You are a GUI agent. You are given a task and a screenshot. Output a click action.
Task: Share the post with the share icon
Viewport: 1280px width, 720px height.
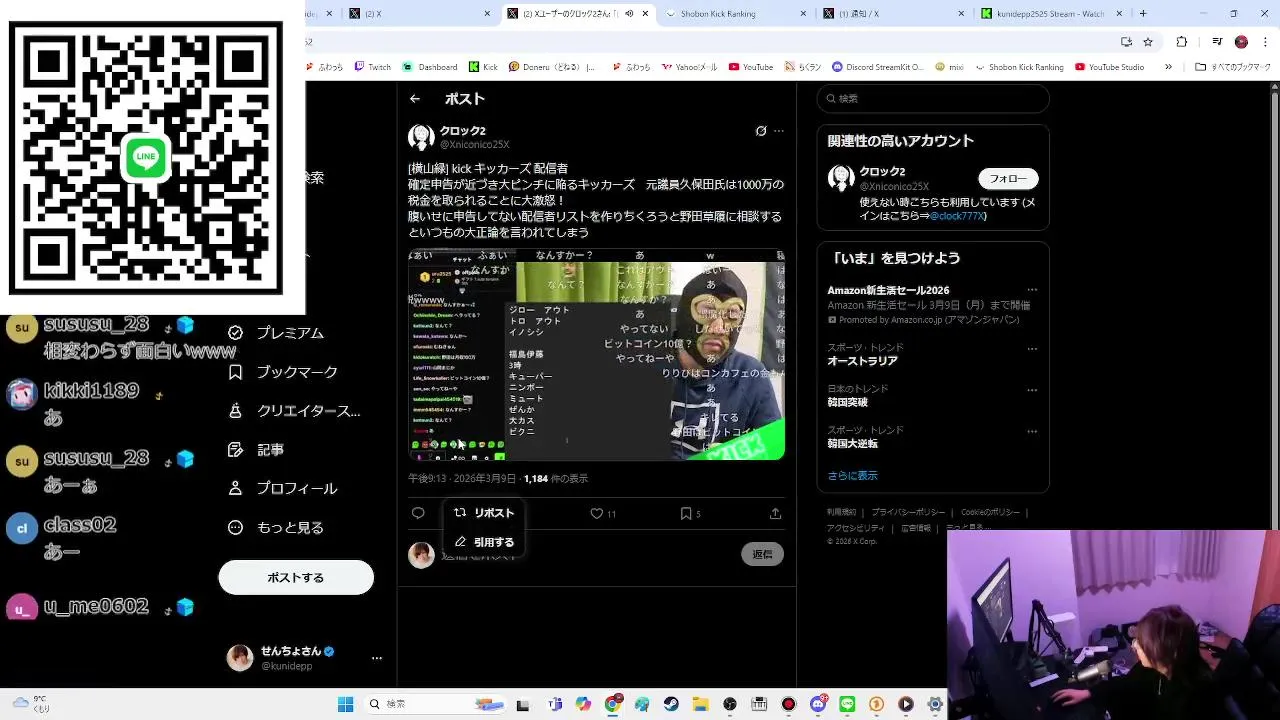pos(775,513)
